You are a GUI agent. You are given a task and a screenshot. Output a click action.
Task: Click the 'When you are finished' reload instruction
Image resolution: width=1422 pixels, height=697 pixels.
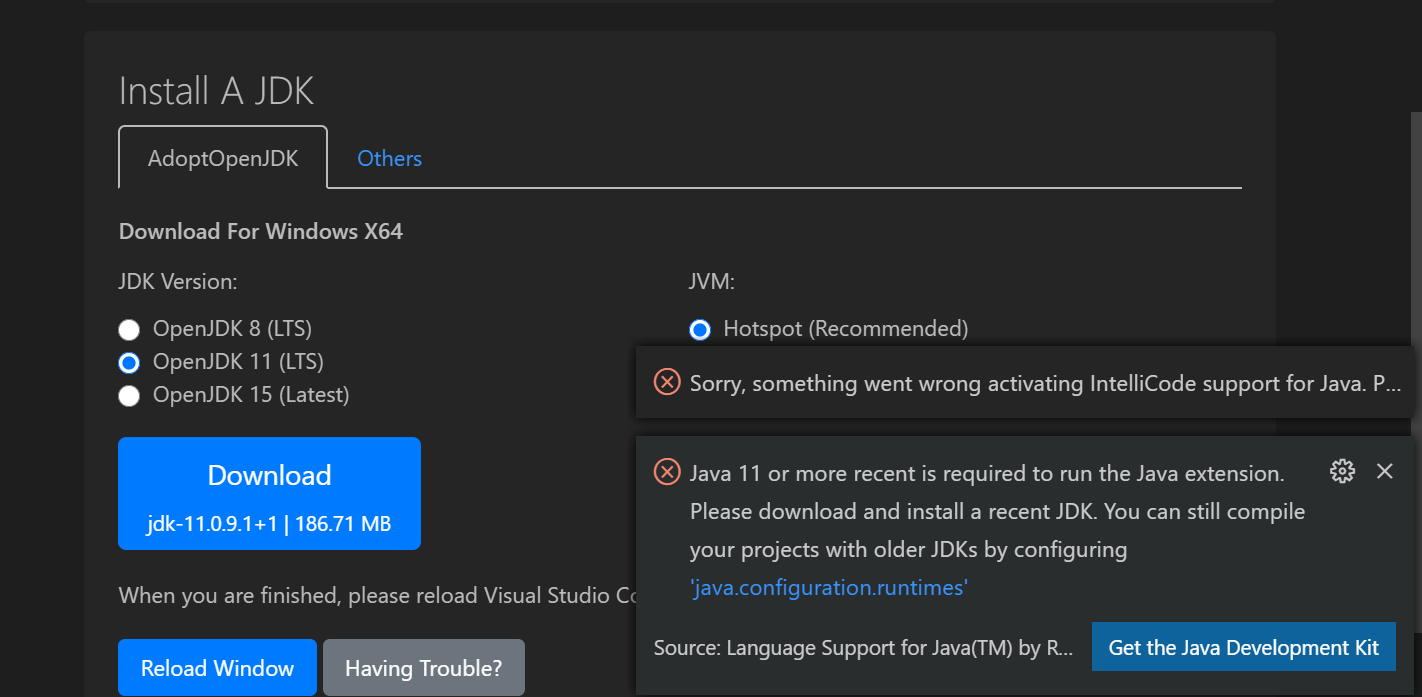tap(377, 596)
